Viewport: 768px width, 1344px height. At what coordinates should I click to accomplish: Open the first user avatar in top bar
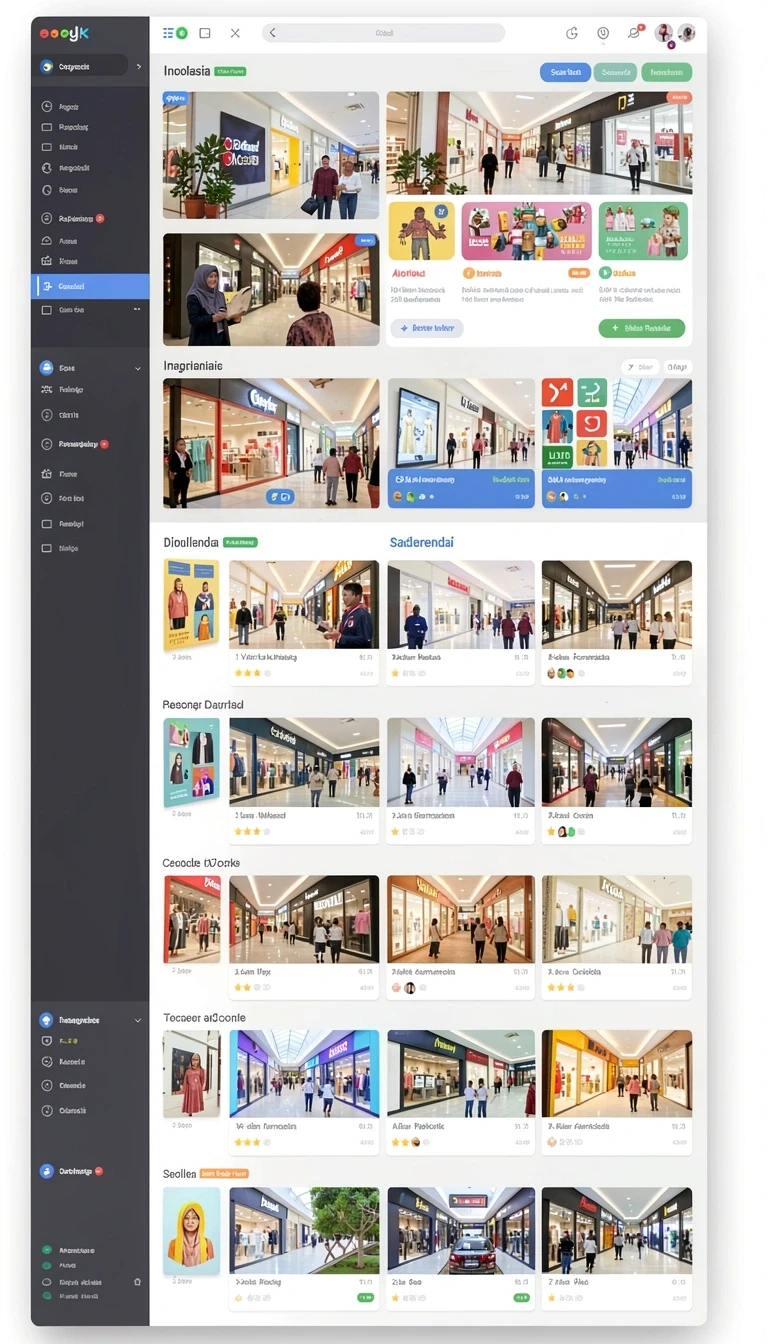[x=664, y=33]
